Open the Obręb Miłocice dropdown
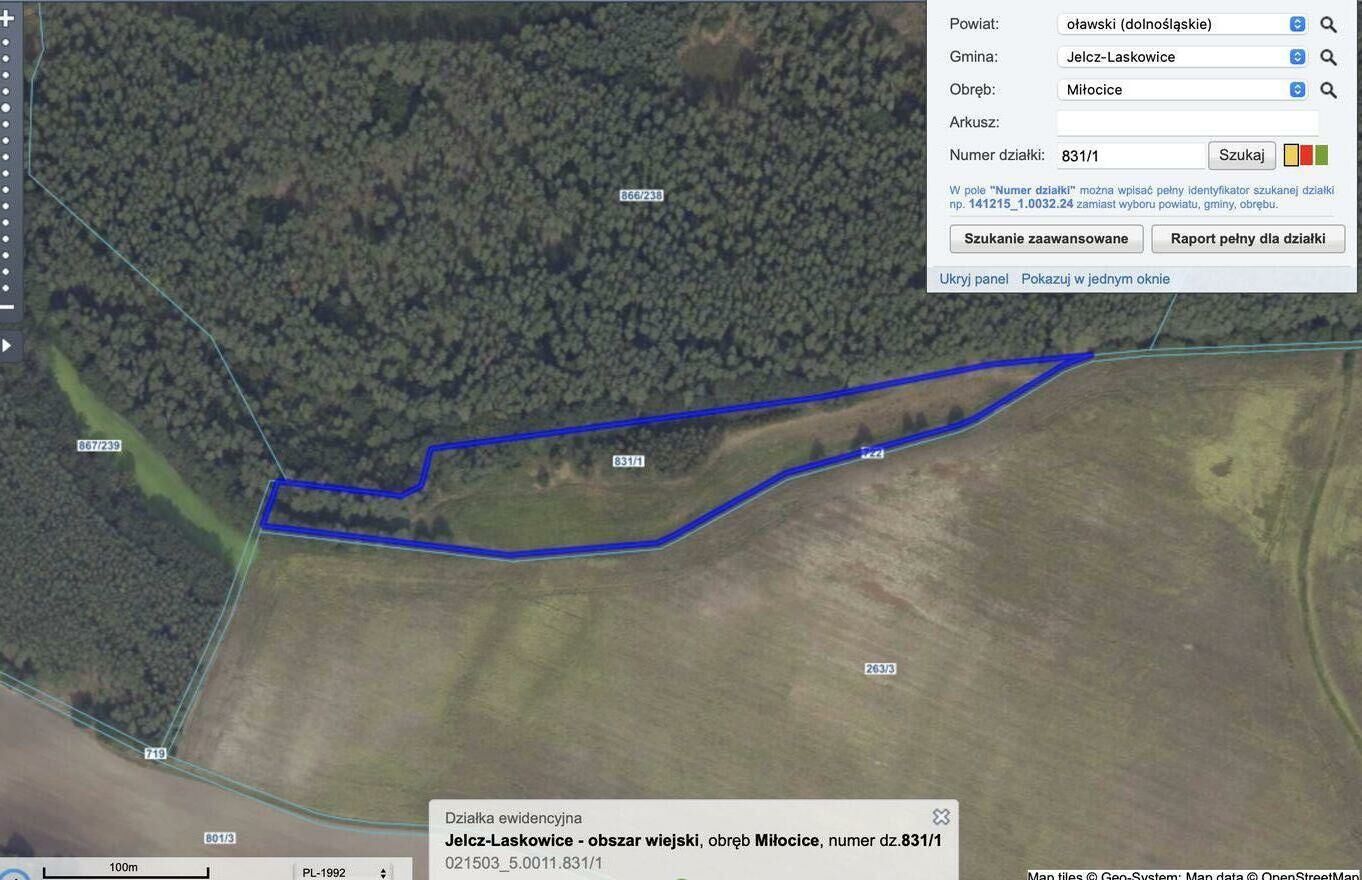Image resolution: width=1362 pixels, height=880 pixels. pos(1182,90)
